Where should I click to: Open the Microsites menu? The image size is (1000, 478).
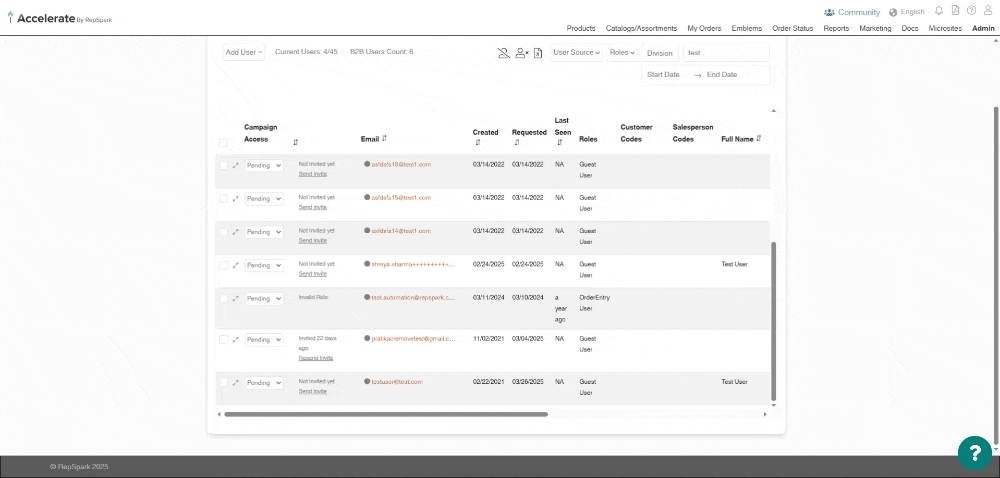click(x=945, y=28)
